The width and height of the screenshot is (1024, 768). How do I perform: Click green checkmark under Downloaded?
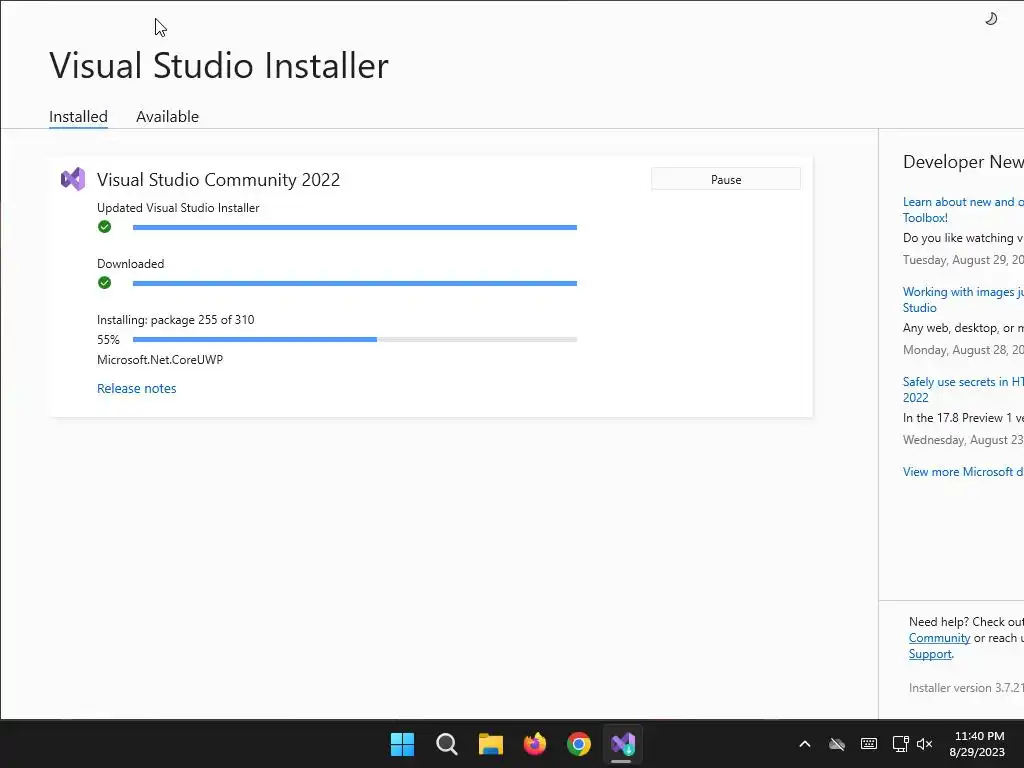coord(104,283)
